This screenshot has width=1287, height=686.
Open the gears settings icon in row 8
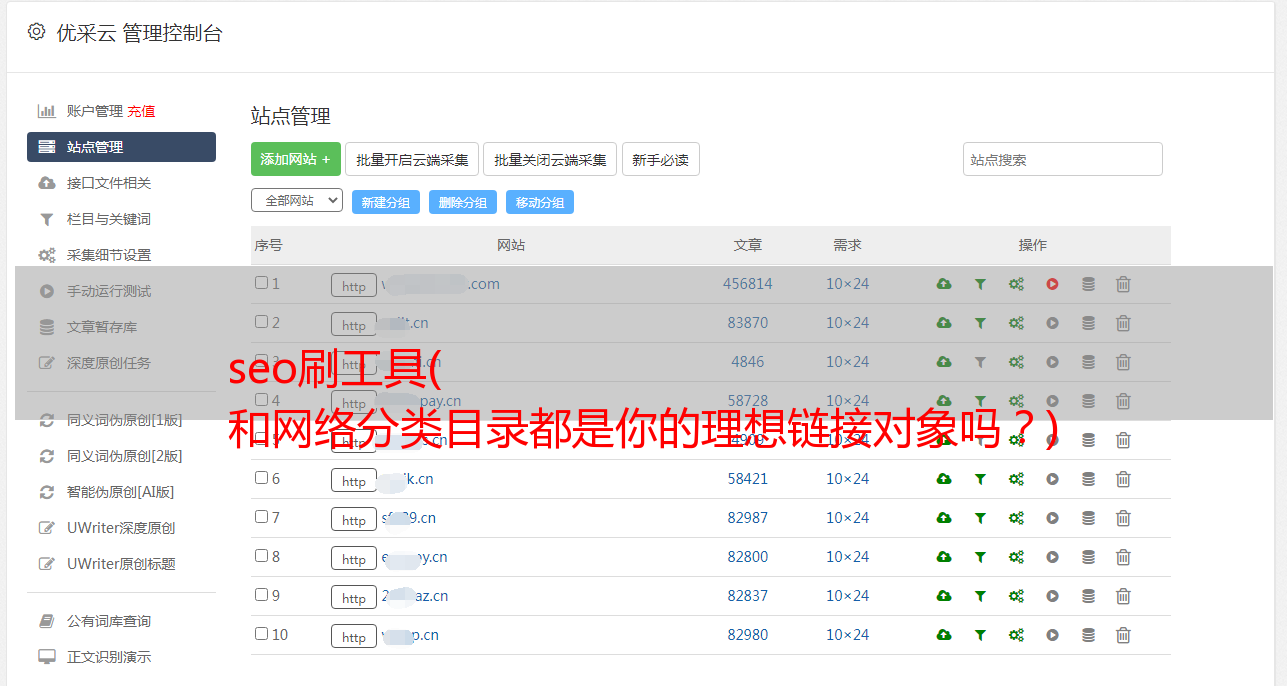(x=1016, y=557)
